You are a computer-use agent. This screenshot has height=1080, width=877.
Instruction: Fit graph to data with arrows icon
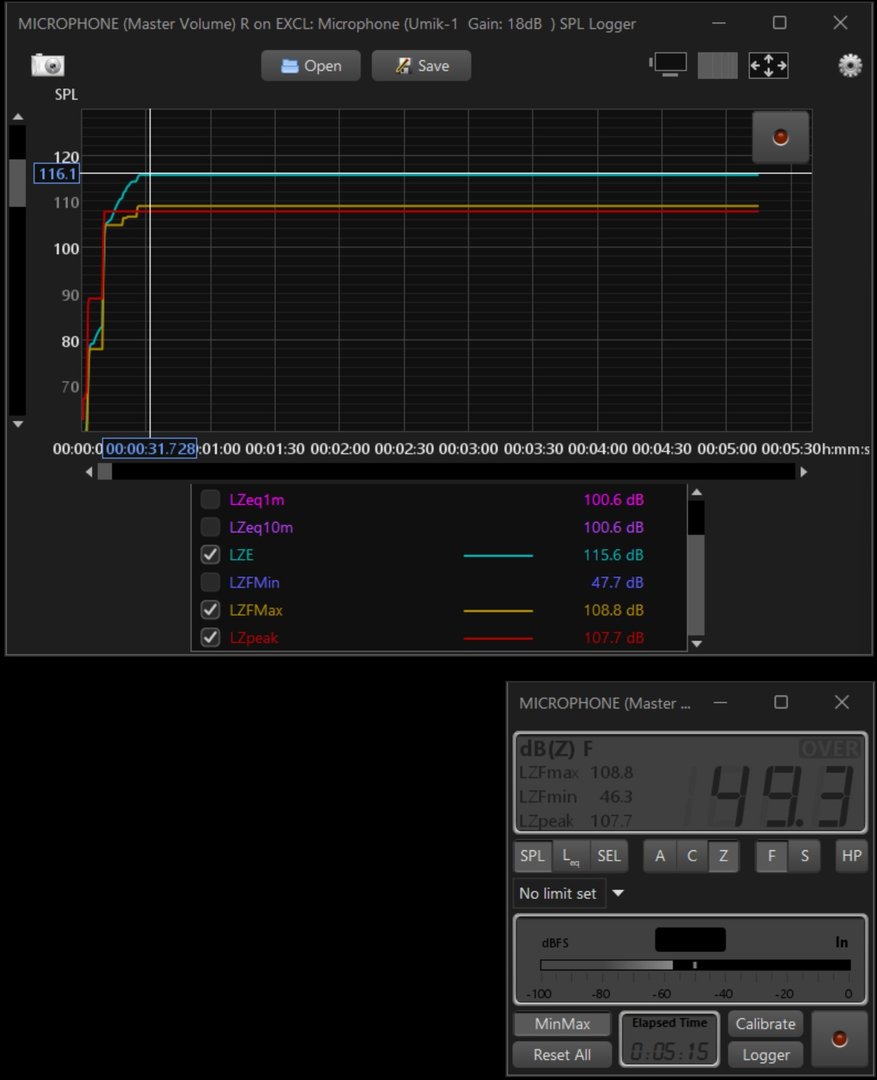(768, 65)
